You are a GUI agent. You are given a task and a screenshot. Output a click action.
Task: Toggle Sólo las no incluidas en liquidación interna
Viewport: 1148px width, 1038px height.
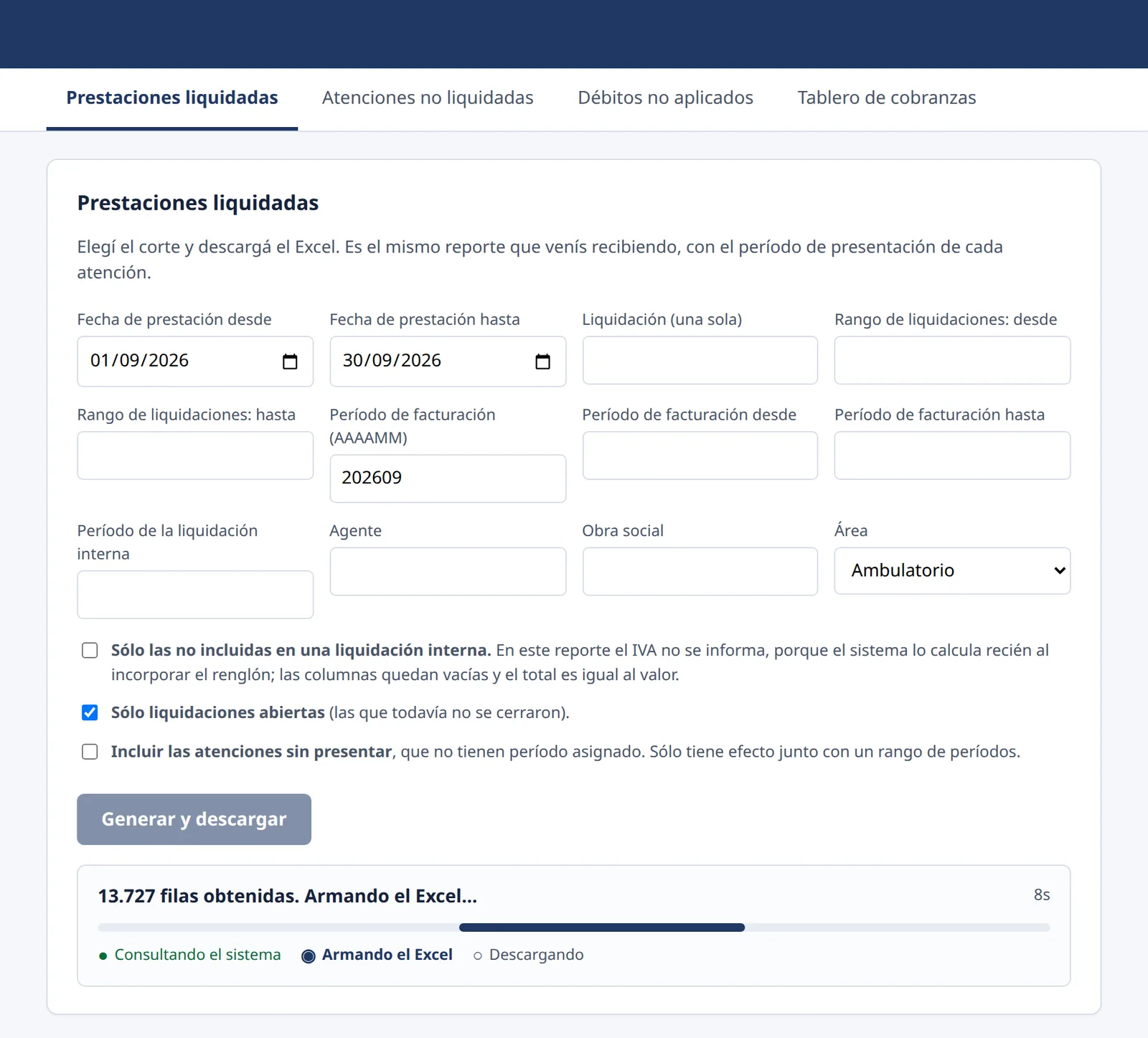click(x=90, y=651)
